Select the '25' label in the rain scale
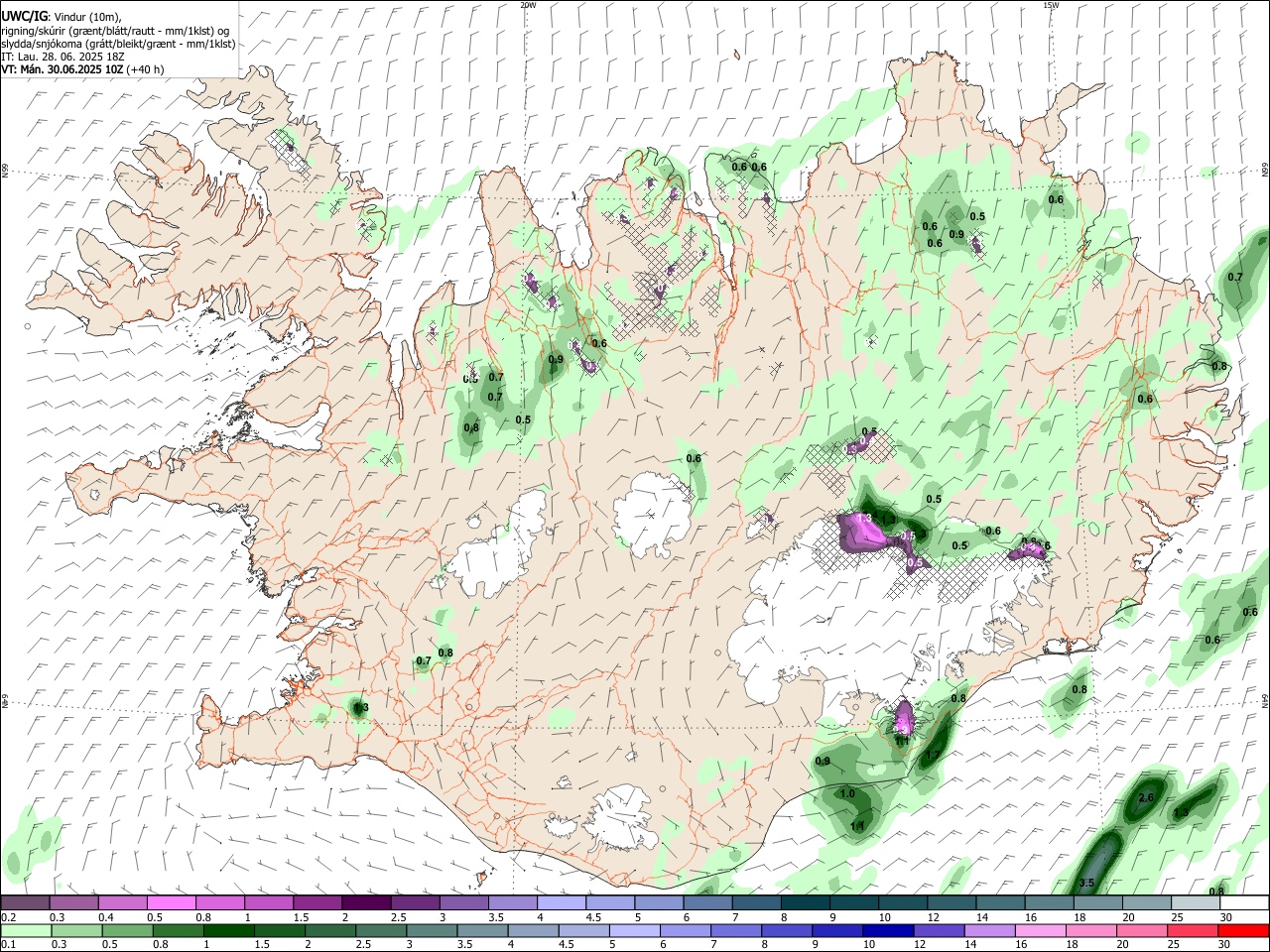The width and height of the screenshot is (1270, 952). coord(1173,944)
